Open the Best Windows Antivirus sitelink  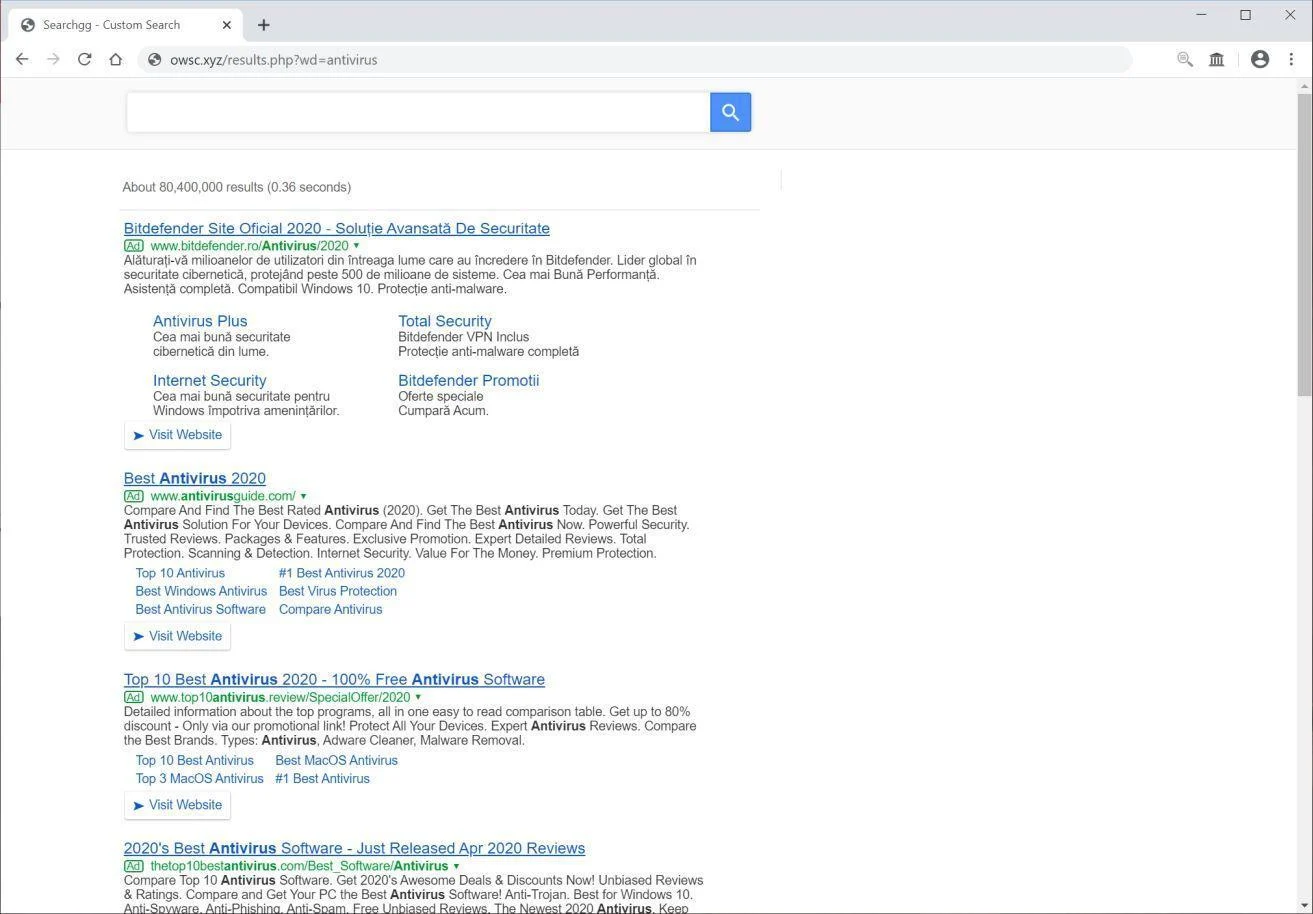coord(201,592)
